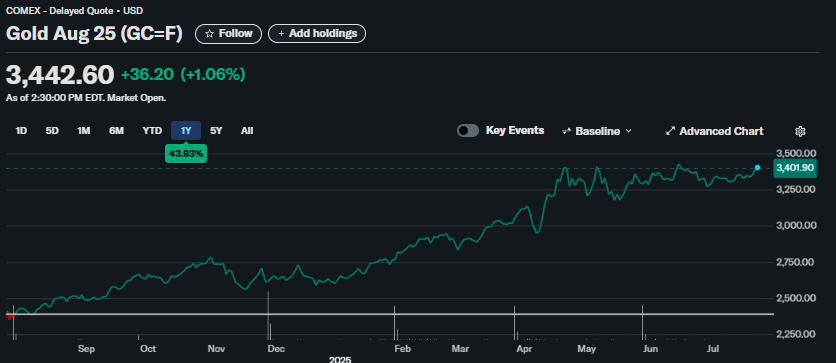Choose the 5Y time range
Viewport: 836px width, 363px height.
[x=216, y=131]
